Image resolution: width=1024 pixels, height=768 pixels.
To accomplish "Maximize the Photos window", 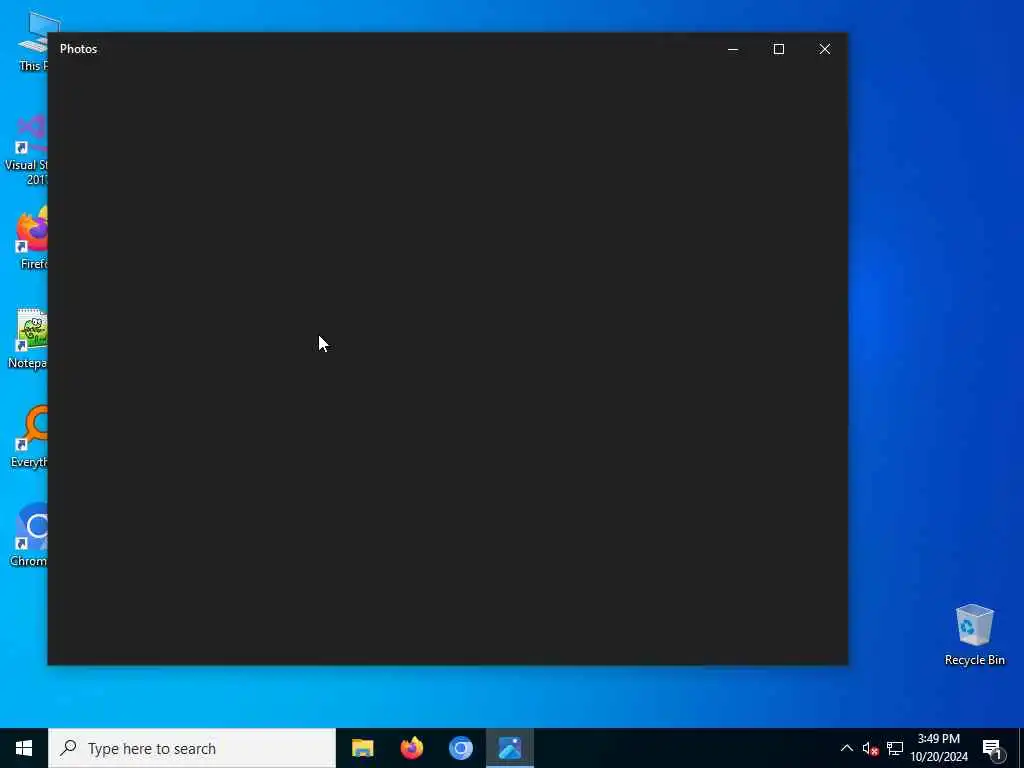I will click(778, 49).
